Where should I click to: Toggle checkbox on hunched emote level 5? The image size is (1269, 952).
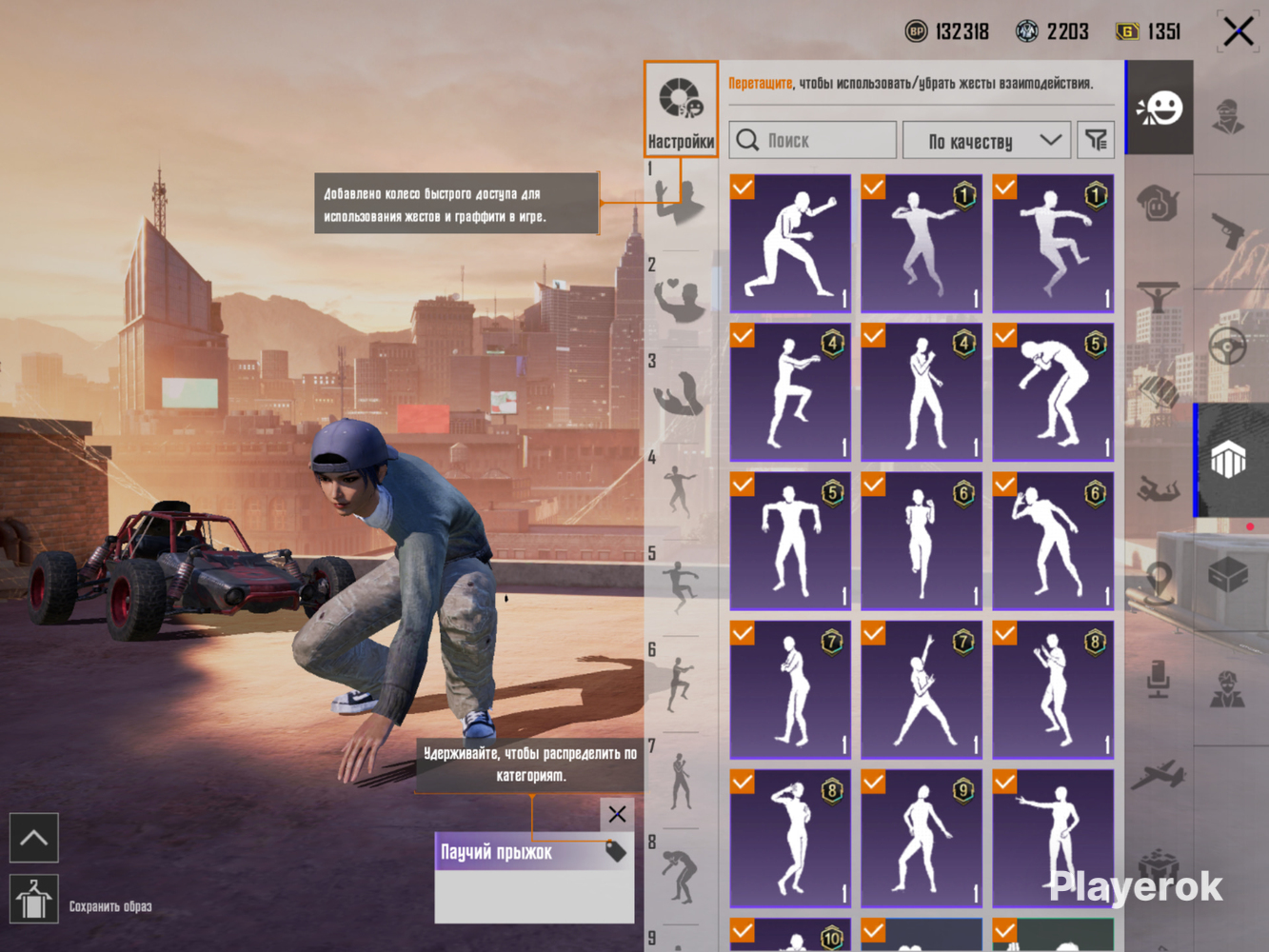coord(1004,336)
